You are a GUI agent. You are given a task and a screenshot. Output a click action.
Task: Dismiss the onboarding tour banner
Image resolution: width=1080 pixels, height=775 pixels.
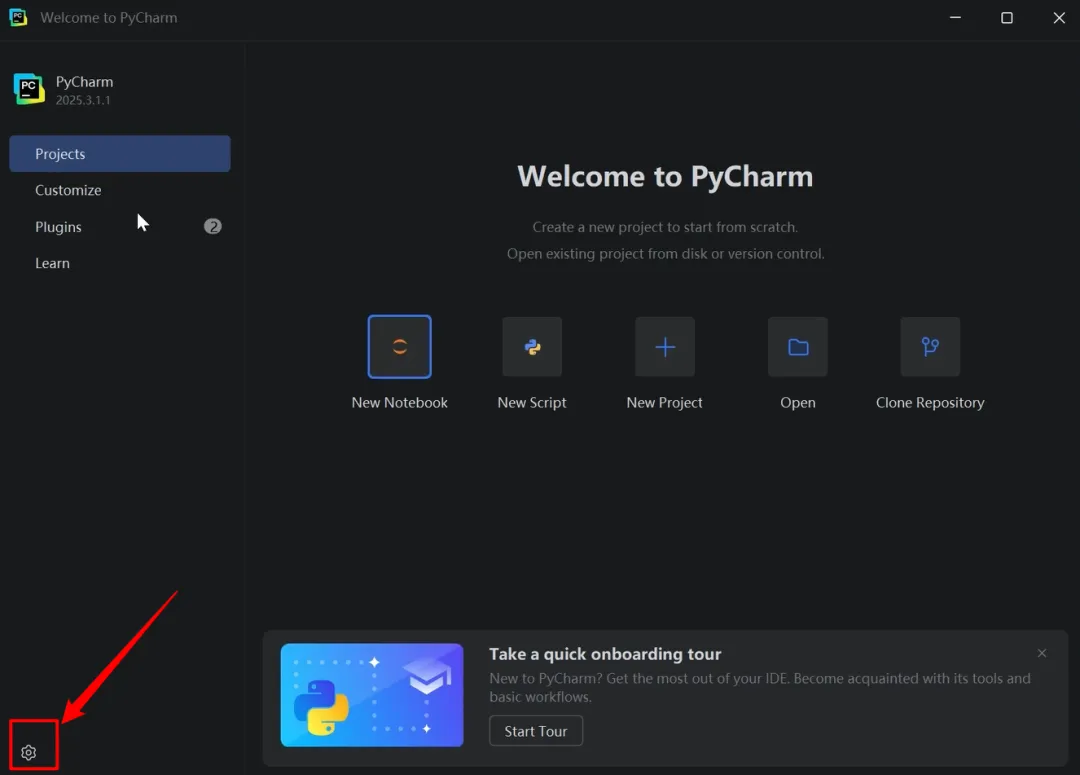tap(1041, 652)
